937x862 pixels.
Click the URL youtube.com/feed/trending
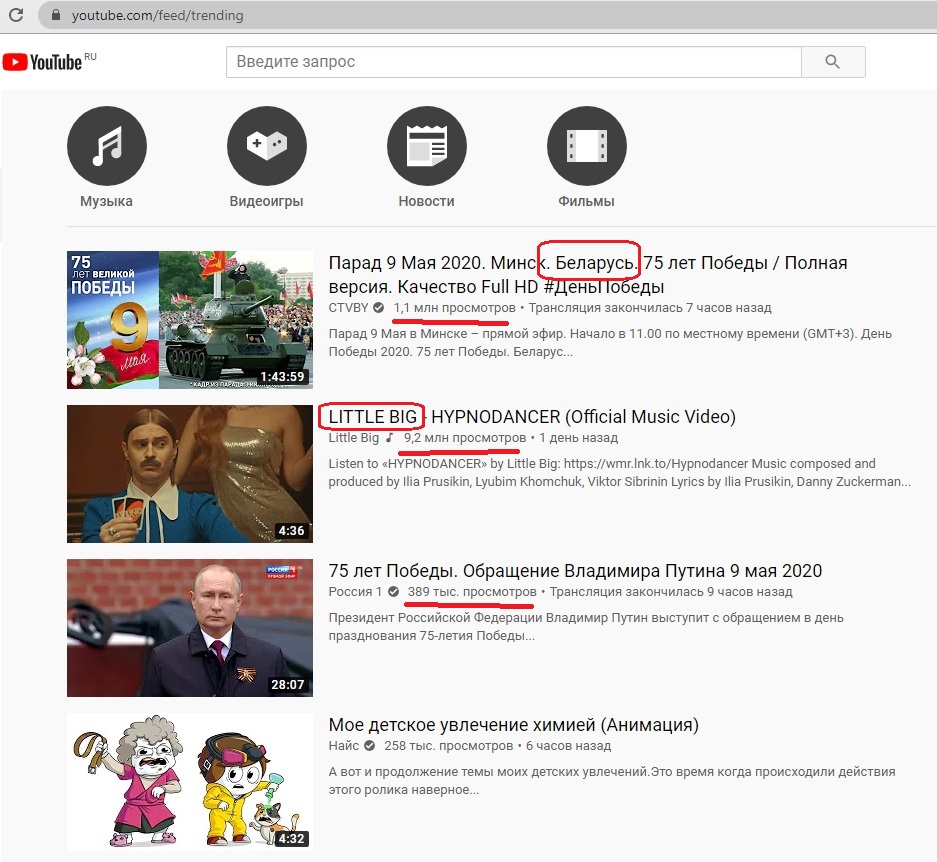[158, 16]
